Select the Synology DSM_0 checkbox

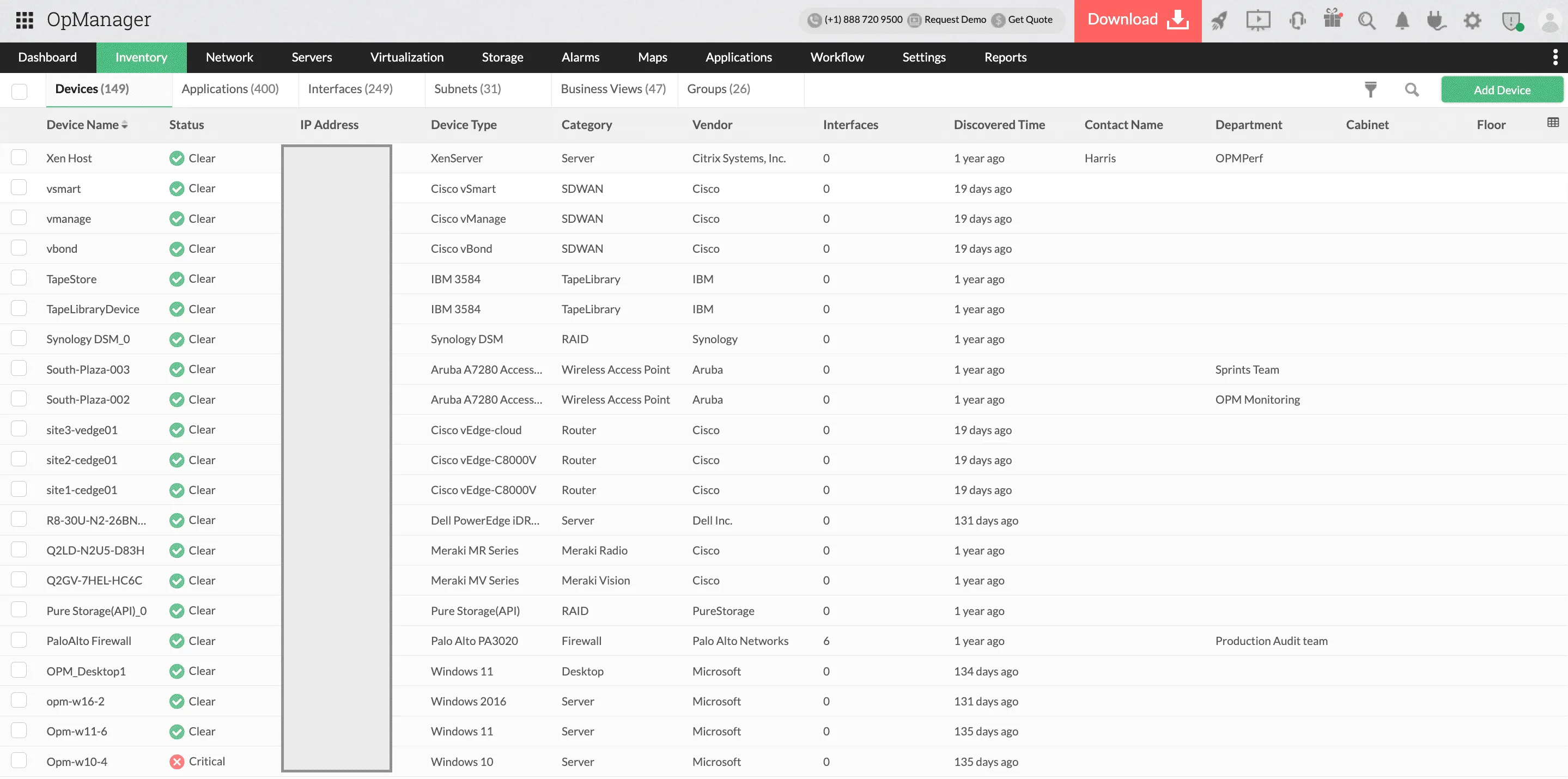19,338
